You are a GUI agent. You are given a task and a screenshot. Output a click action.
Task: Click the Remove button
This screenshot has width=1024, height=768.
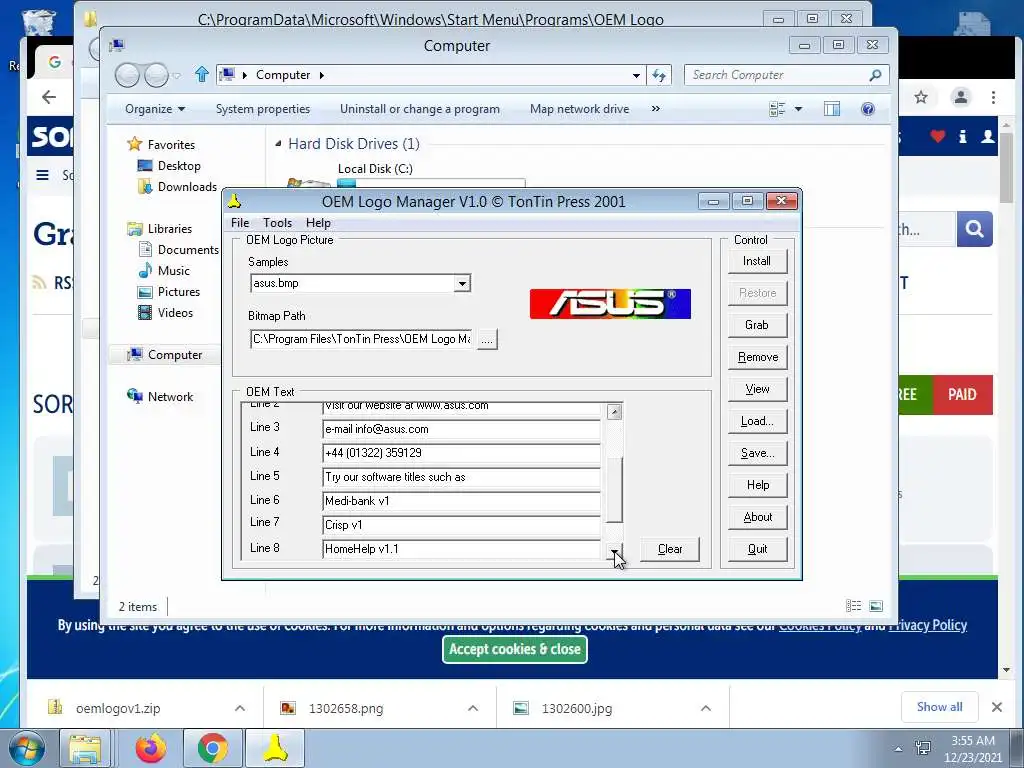point(757,357)
